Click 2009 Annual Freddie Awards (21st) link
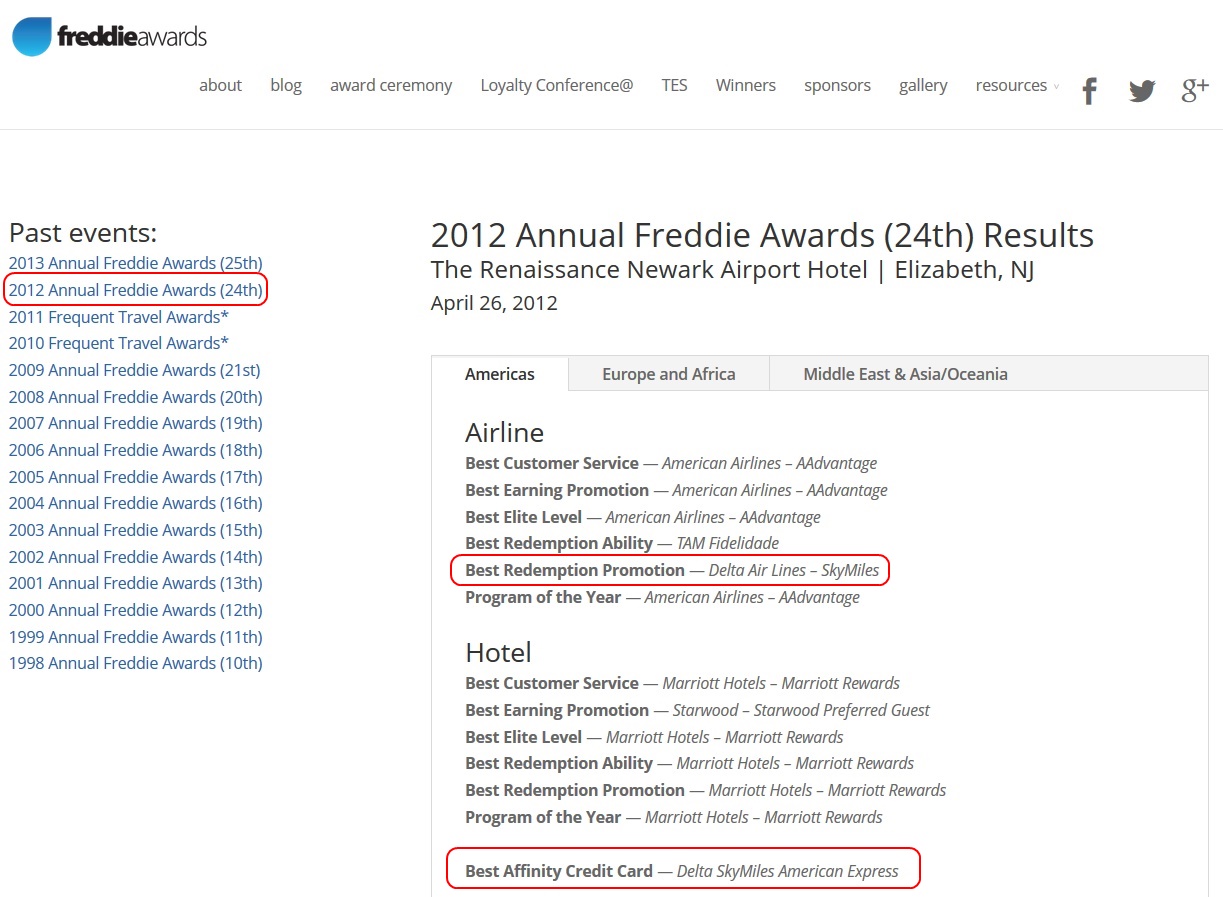The image size is (1223, 897). tap(134, 370)
